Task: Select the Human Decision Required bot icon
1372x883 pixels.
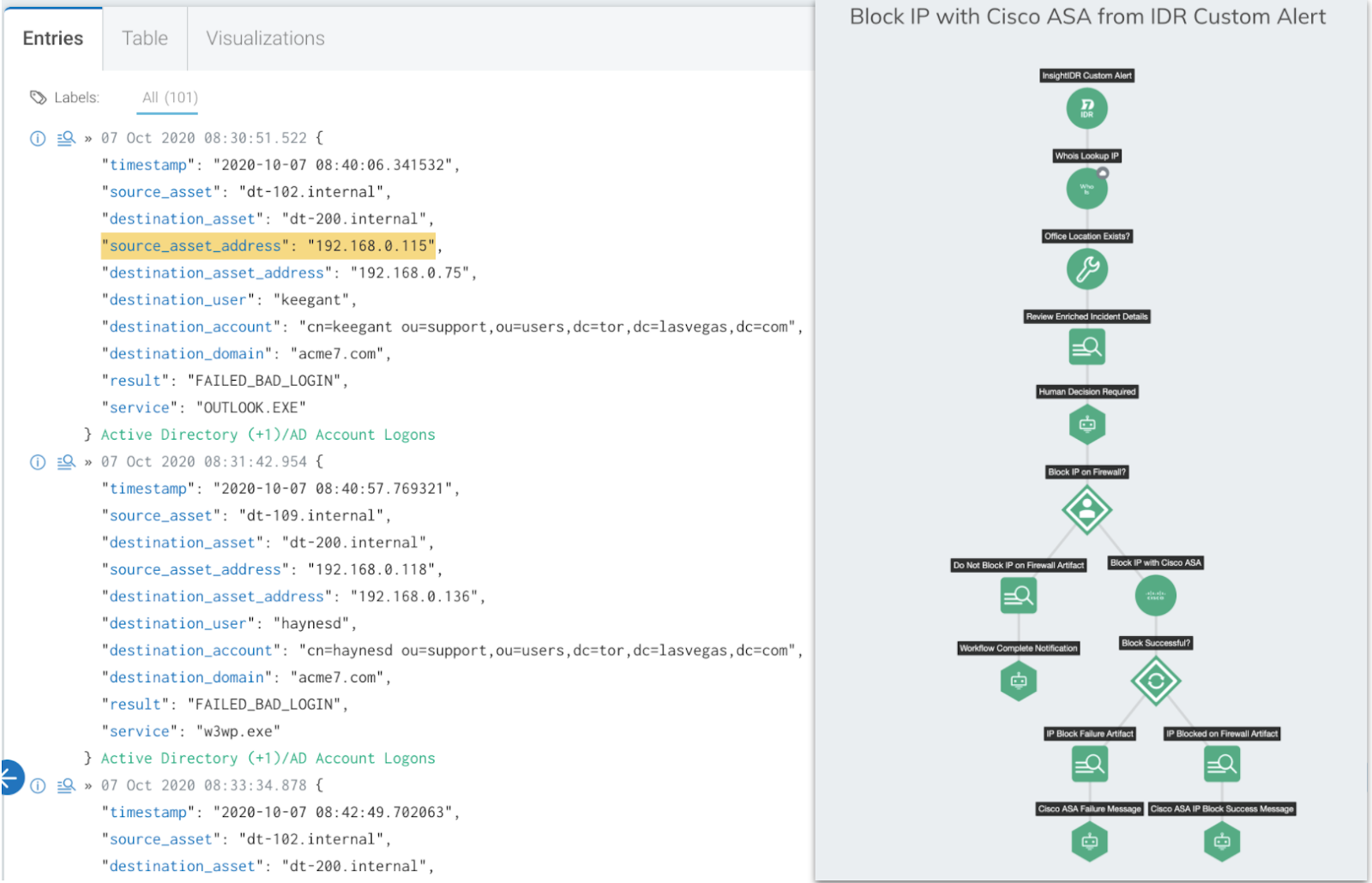Action: [1086, 424]
